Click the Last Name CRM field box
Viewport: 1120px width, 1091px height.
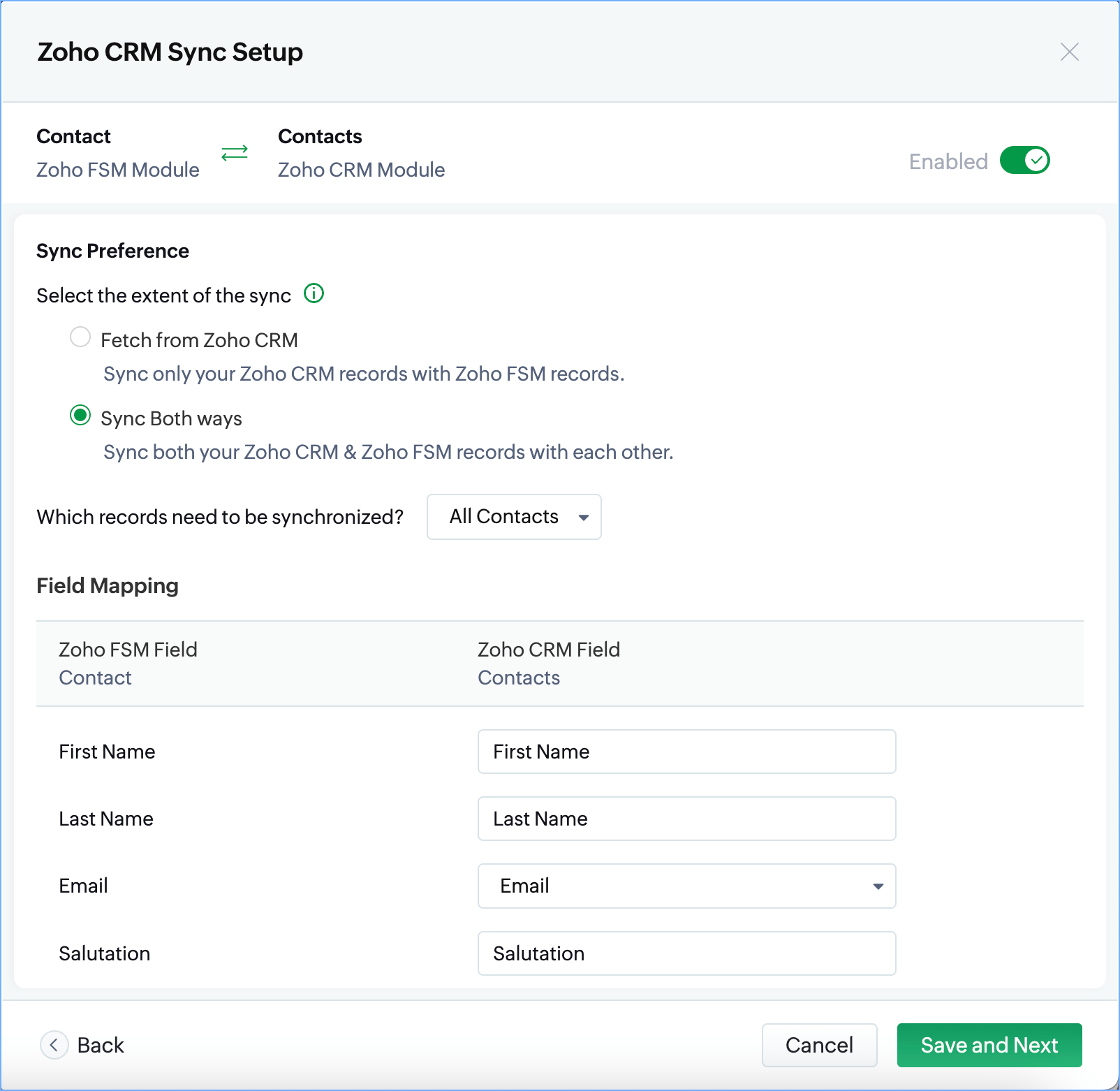(x=686, y=819)
